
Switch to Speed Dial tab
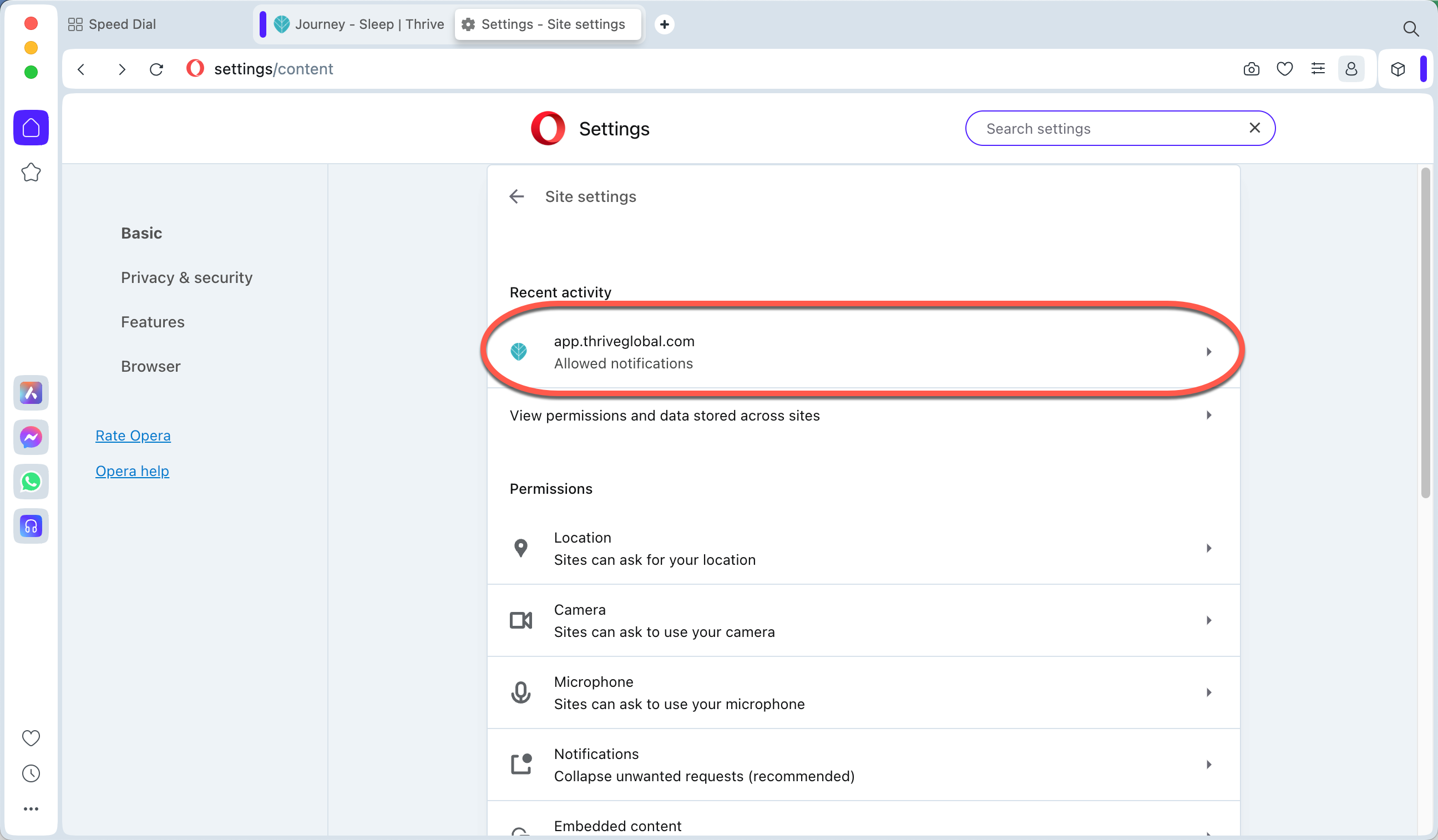112,24
